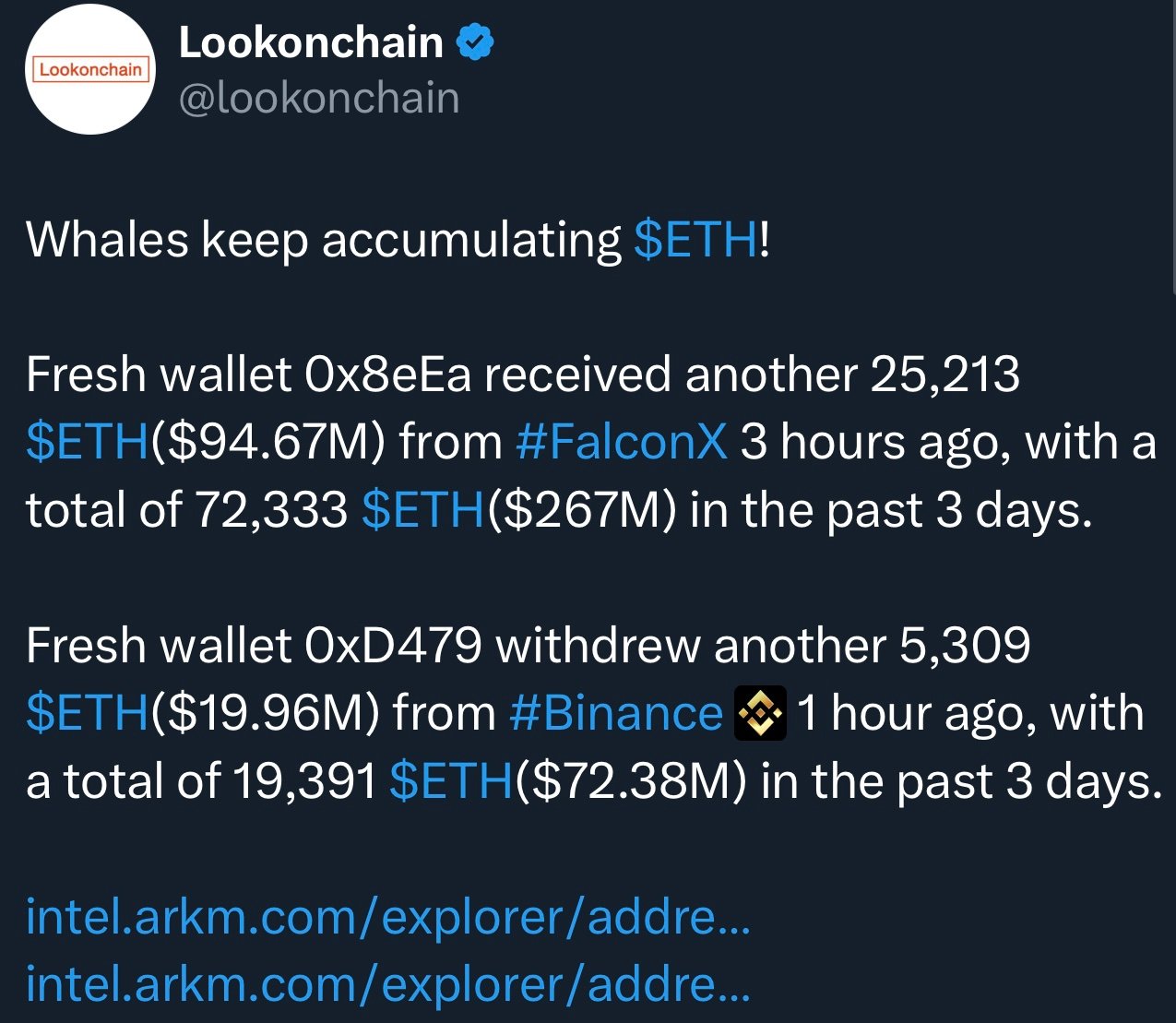Click the $ETH cashtag after 'Whales keep accumulating'
This screenshot has width=1176, height=1023.
[696, 240]
